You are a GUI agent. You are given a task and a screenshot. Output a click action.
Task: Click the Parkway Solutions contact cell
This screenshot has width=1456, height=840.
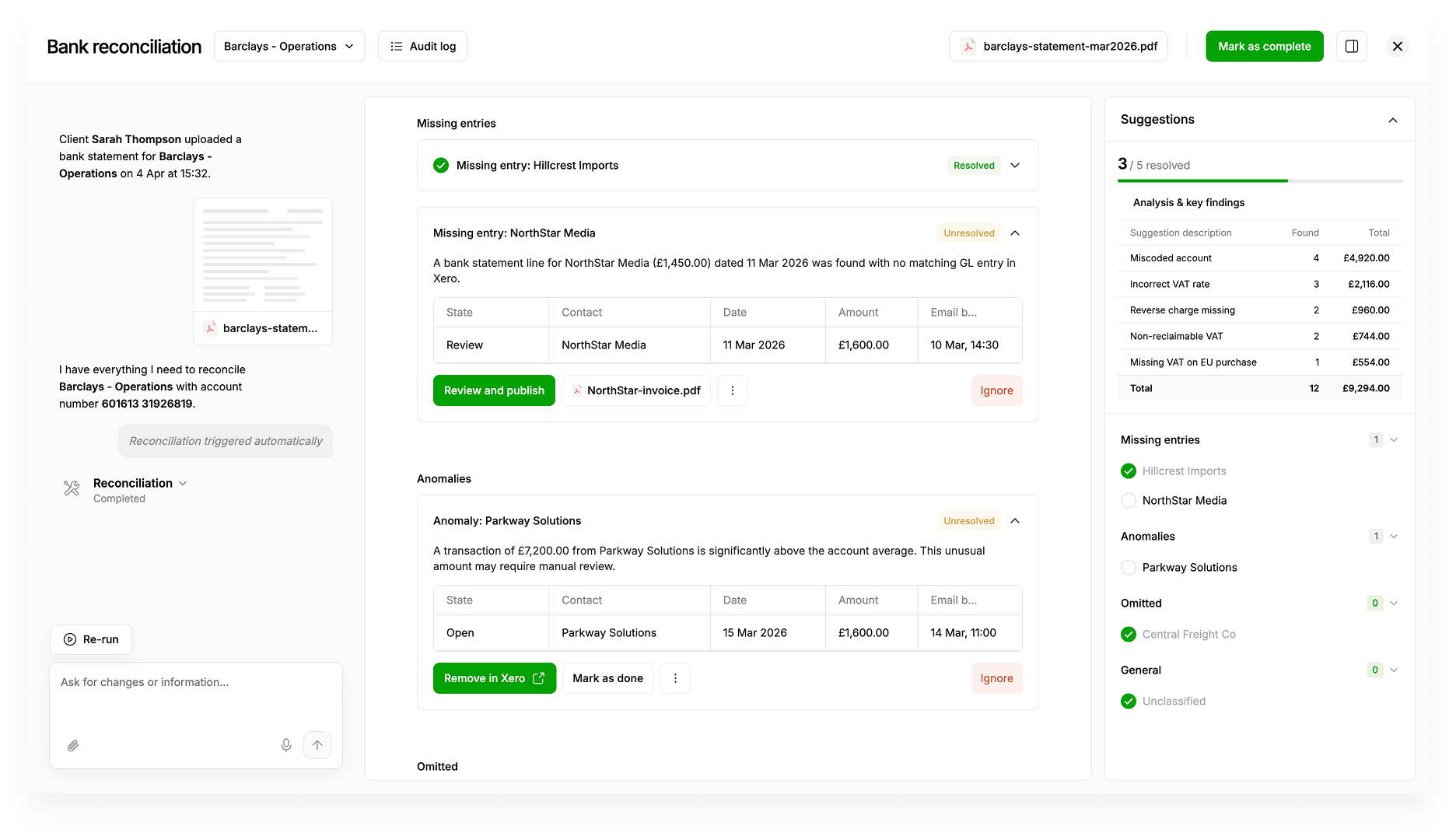[x=629, y=633]
